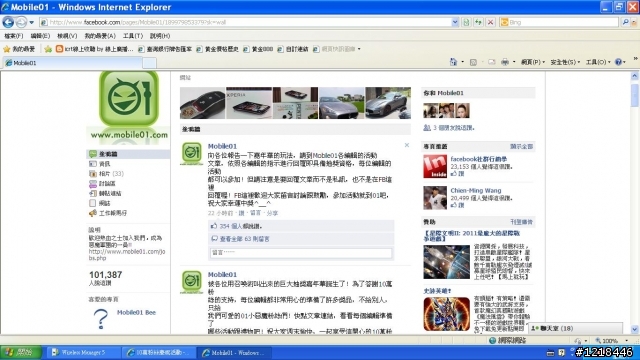Open the 2011 space strategy game ad image

(447, 262)
